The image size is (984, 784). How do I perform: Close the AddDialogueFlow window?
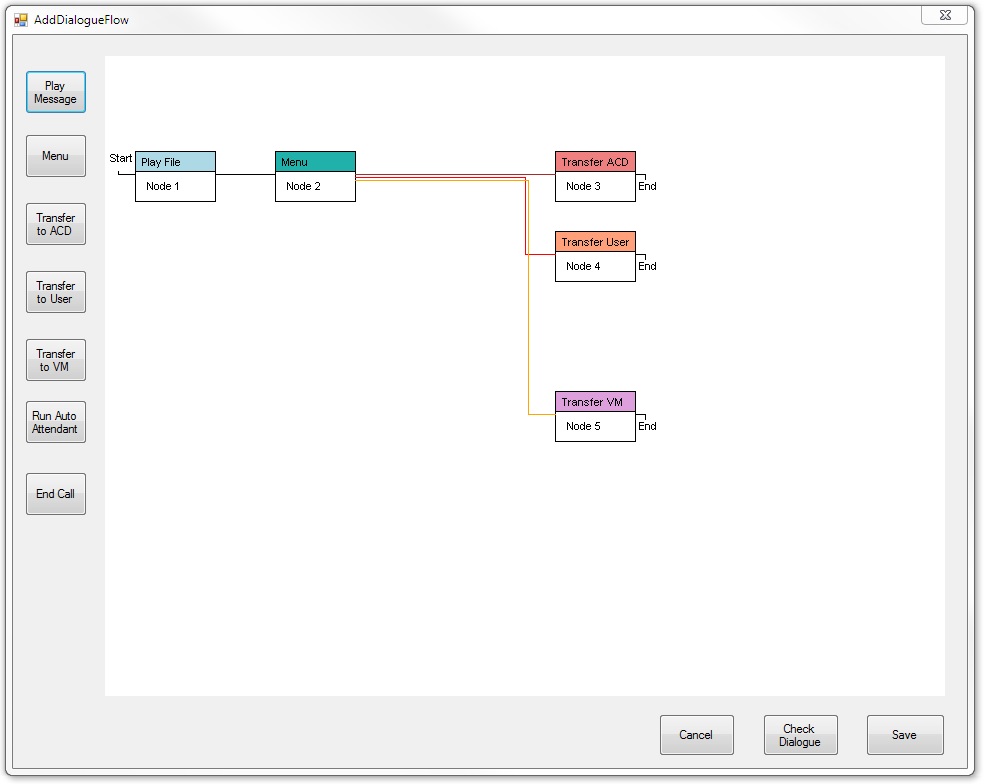[944, 15]
